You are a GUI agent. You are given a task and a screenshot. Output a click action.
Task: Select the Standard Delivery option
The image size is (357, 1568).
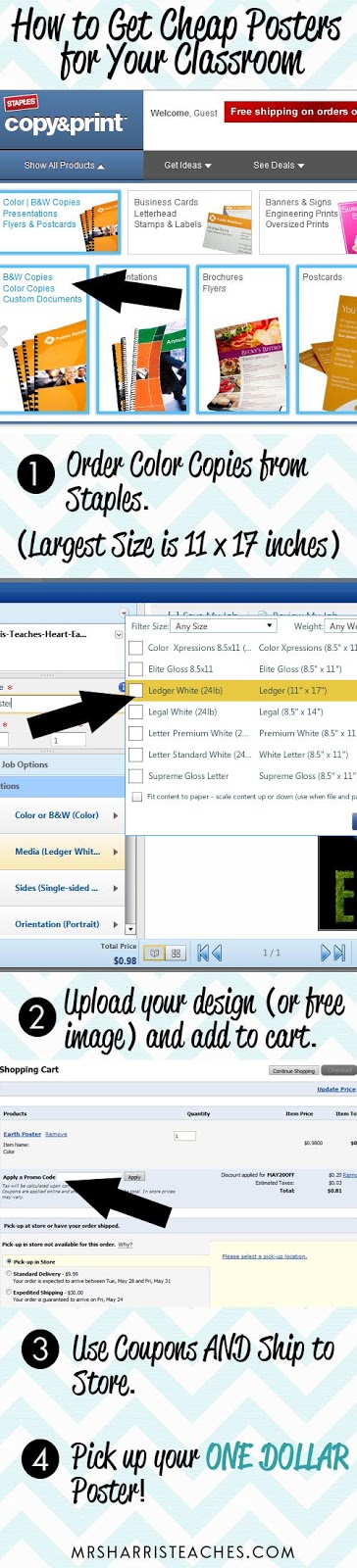9,1275
